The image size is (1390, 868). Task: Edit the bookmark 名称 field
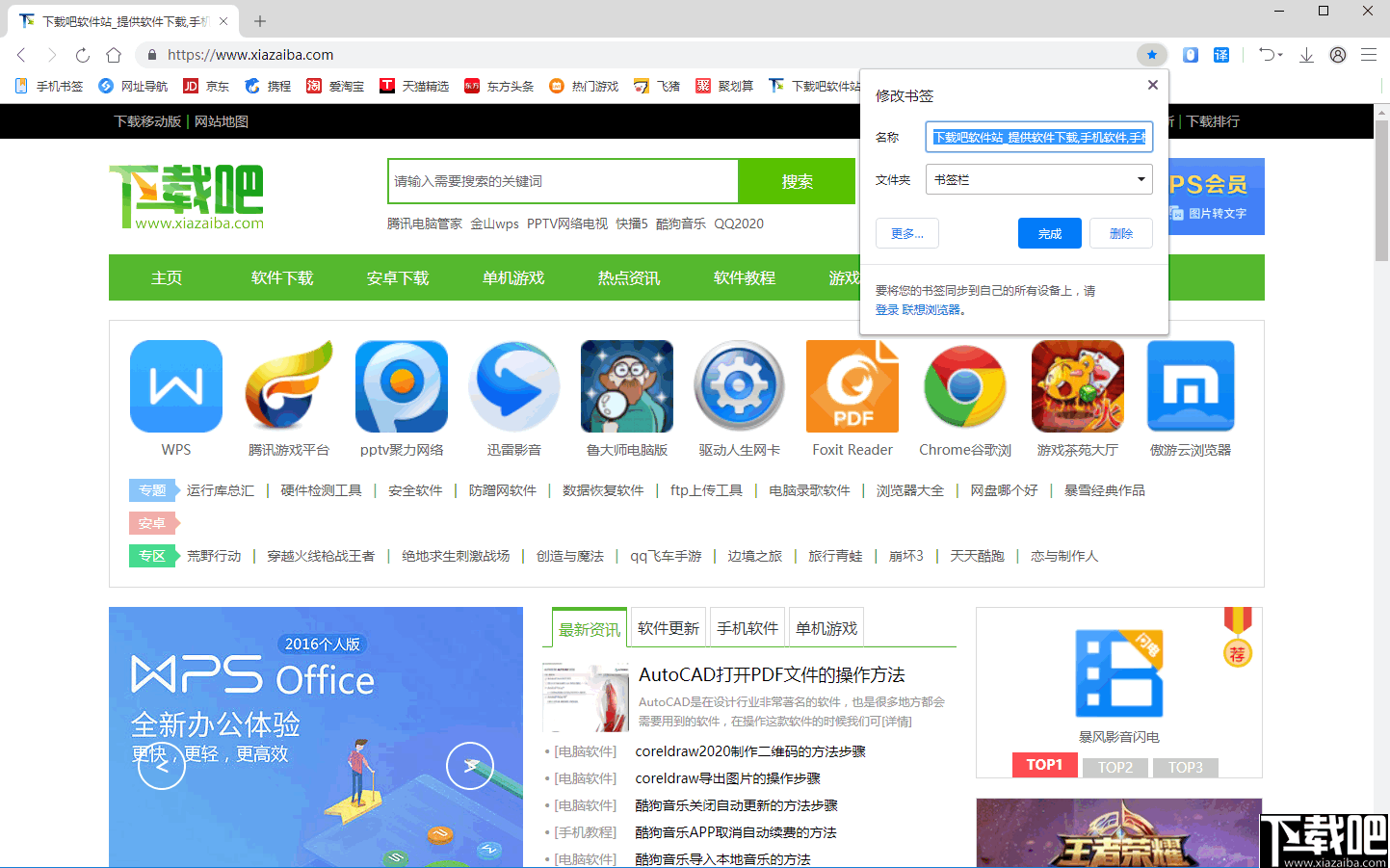click(x=1038, y=137)
